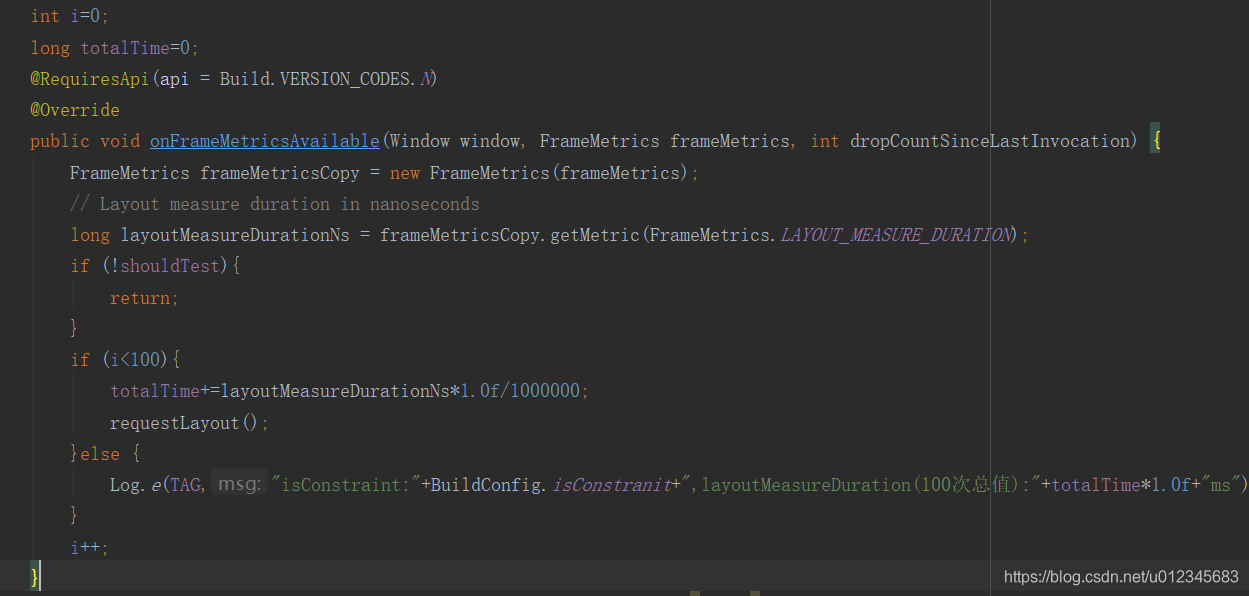Click the onFrameMetricsAvailable method name
This screenshot has height=596, width=1249.
pyautogui.click(x=265, y=141)
